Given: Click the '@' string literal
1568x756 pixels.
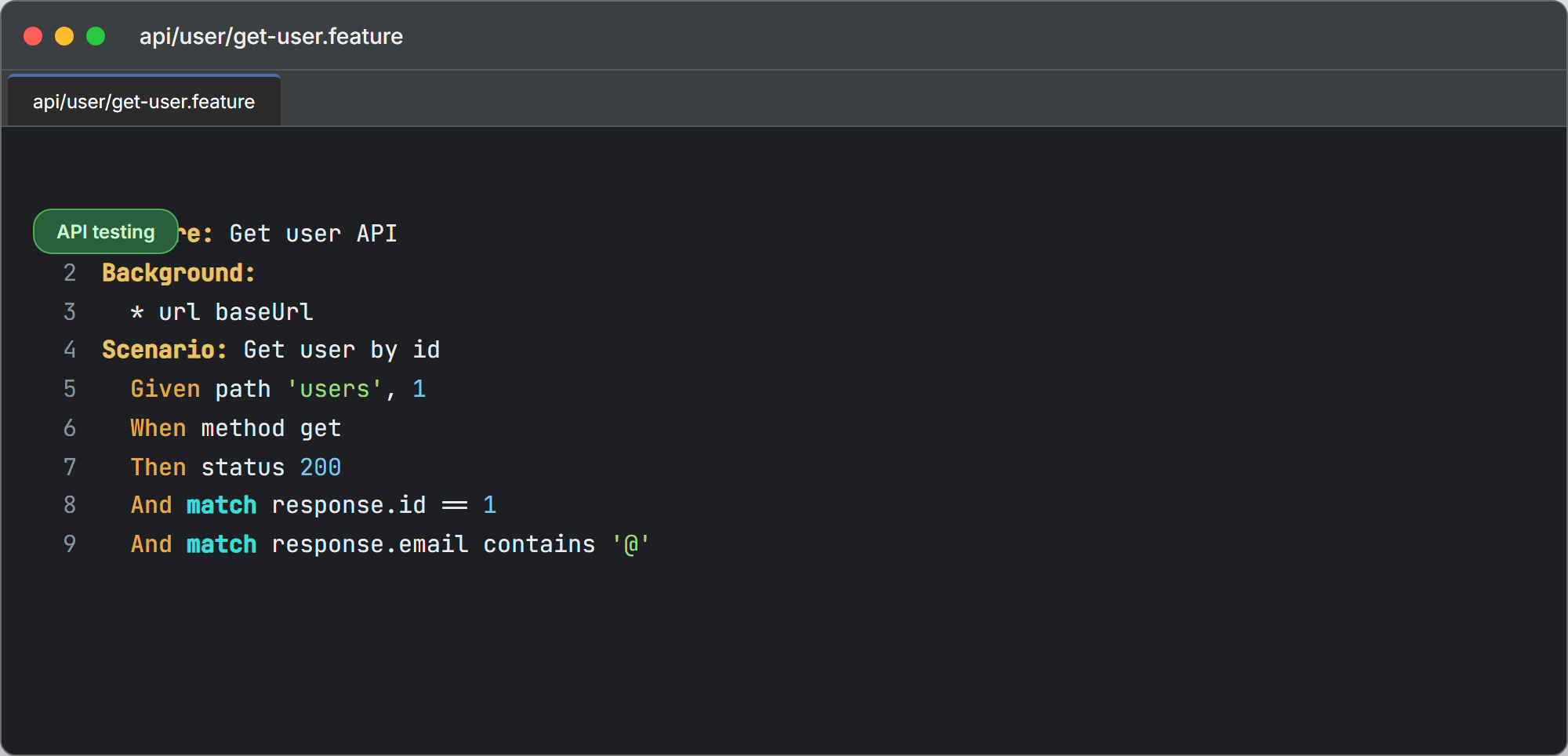Looking at the screenshot, I should (631, 544).
